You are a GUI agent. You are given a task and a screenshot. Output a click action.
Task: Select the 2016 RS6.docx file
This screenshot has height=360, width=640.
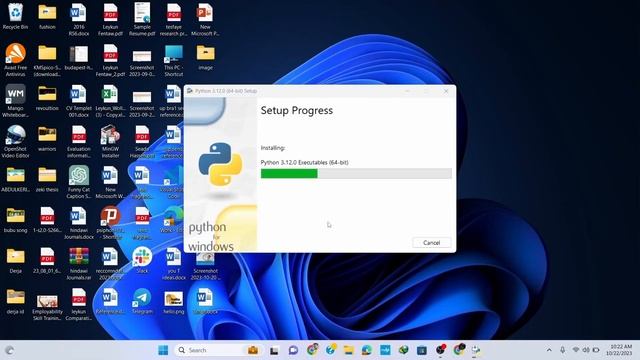tap(79, 20)
